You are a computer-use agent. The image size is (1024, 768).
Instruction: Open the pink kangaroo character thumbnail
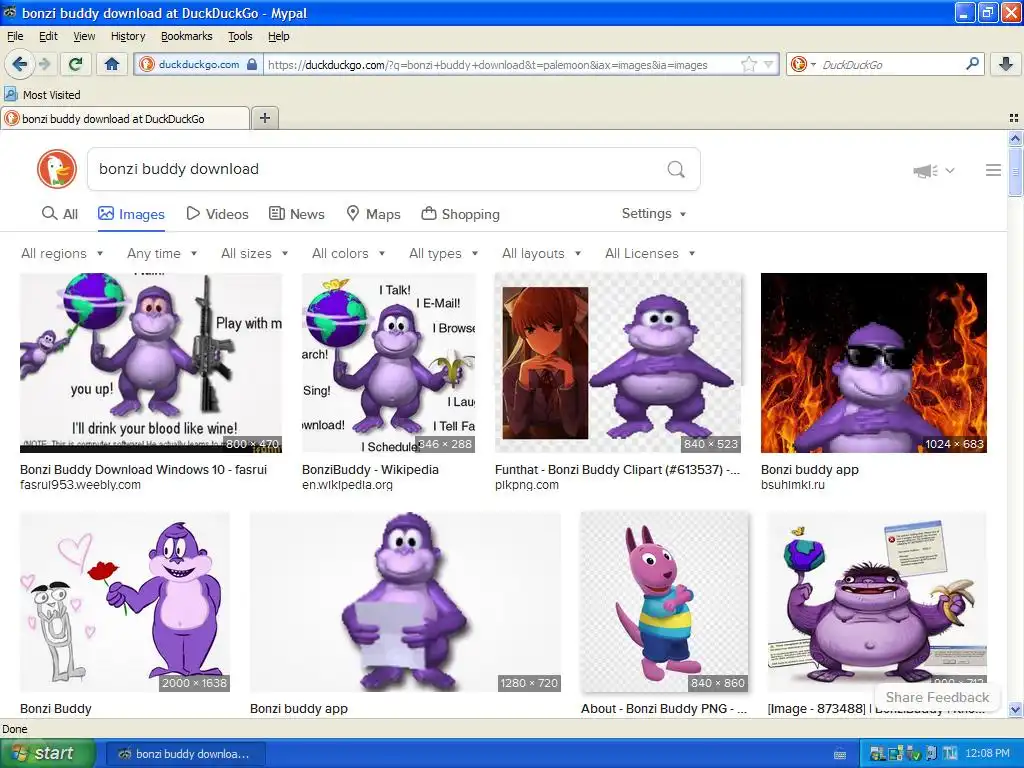click(665, 601)
